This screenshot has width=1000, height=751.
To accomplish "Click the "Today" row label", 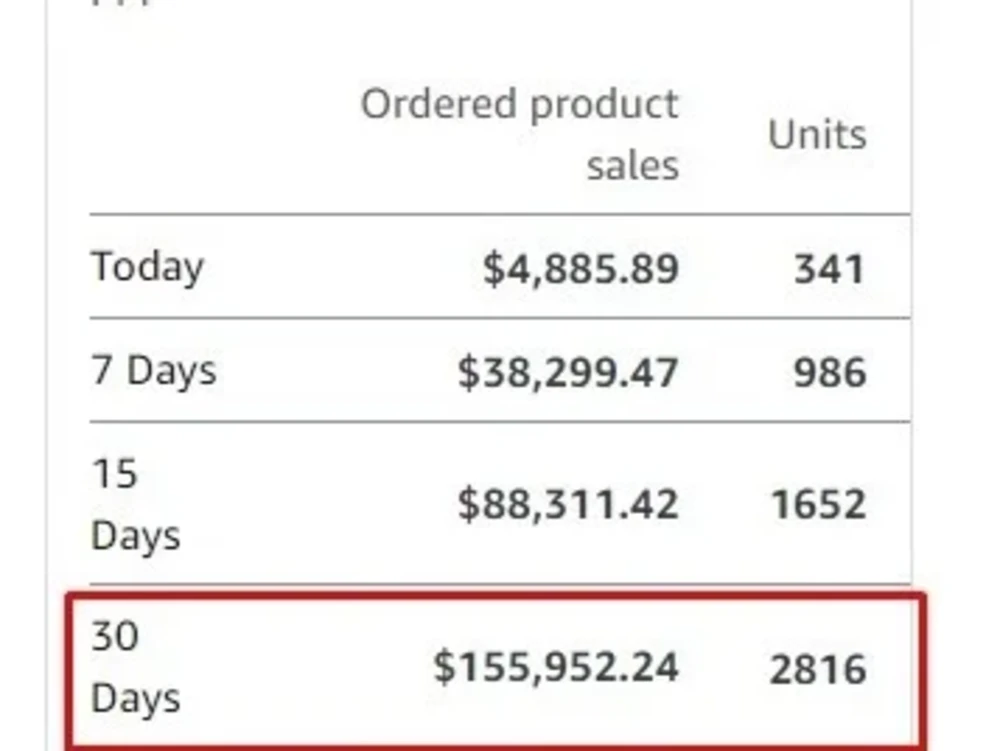I will (147, 267).
